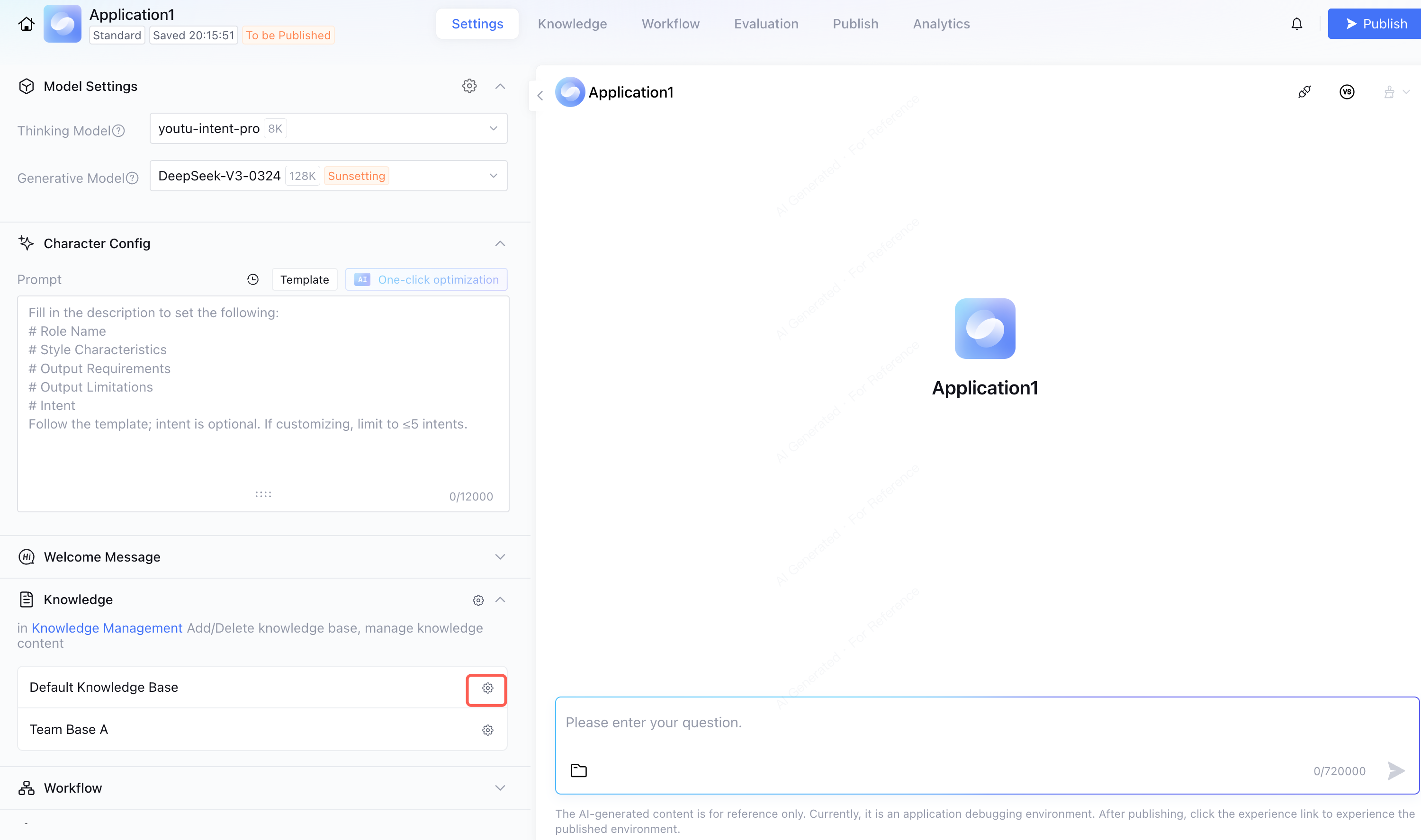
Task: Open Knowledge section gear settings
Action: (478, 600)
